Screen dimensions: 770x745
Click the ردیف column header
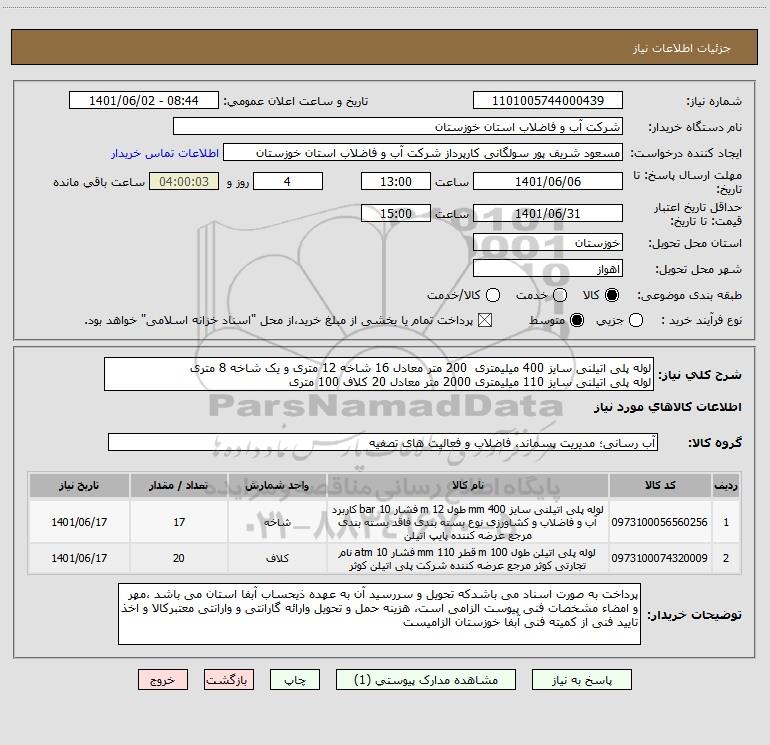pos(726,485)
